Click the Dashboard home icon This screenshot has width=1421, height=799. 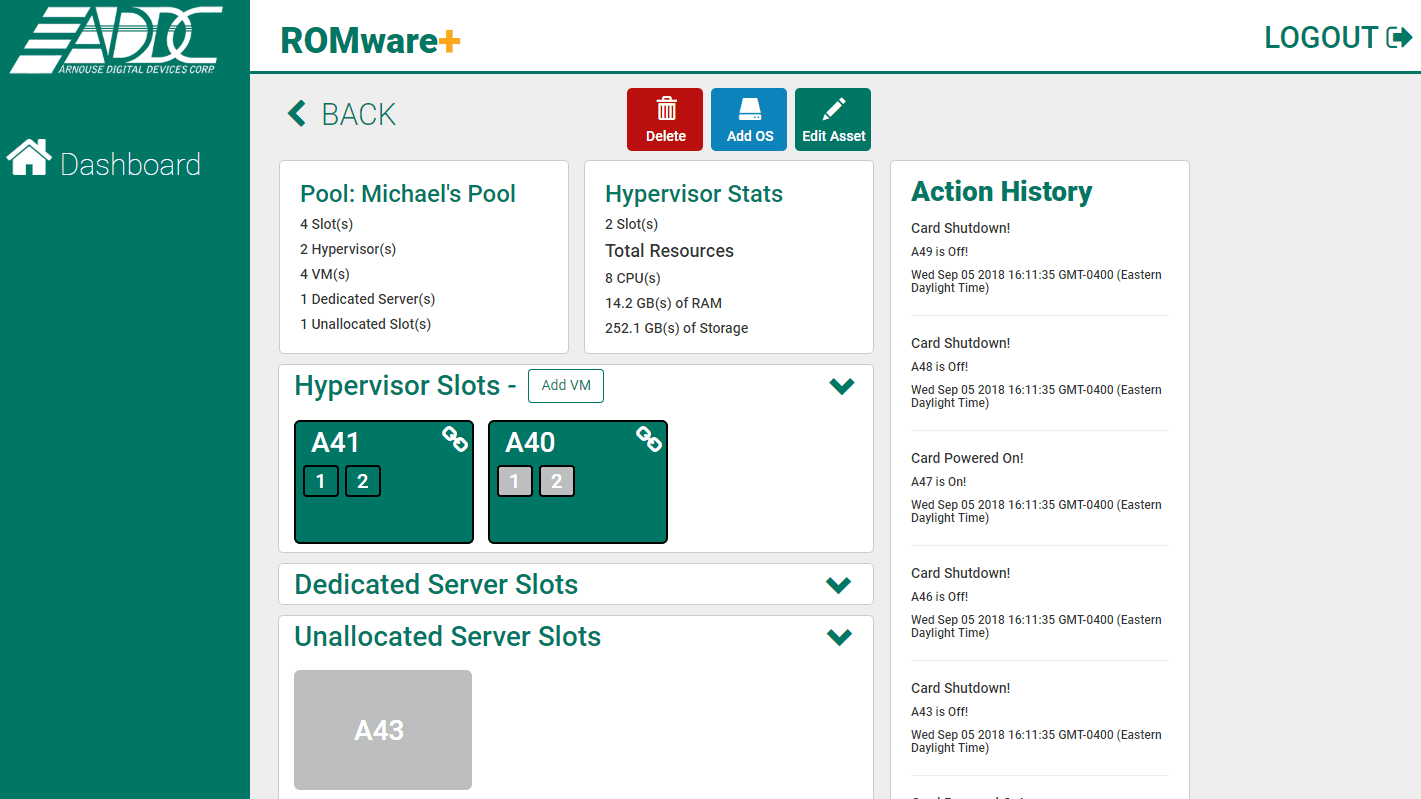(x=29, y=157)
